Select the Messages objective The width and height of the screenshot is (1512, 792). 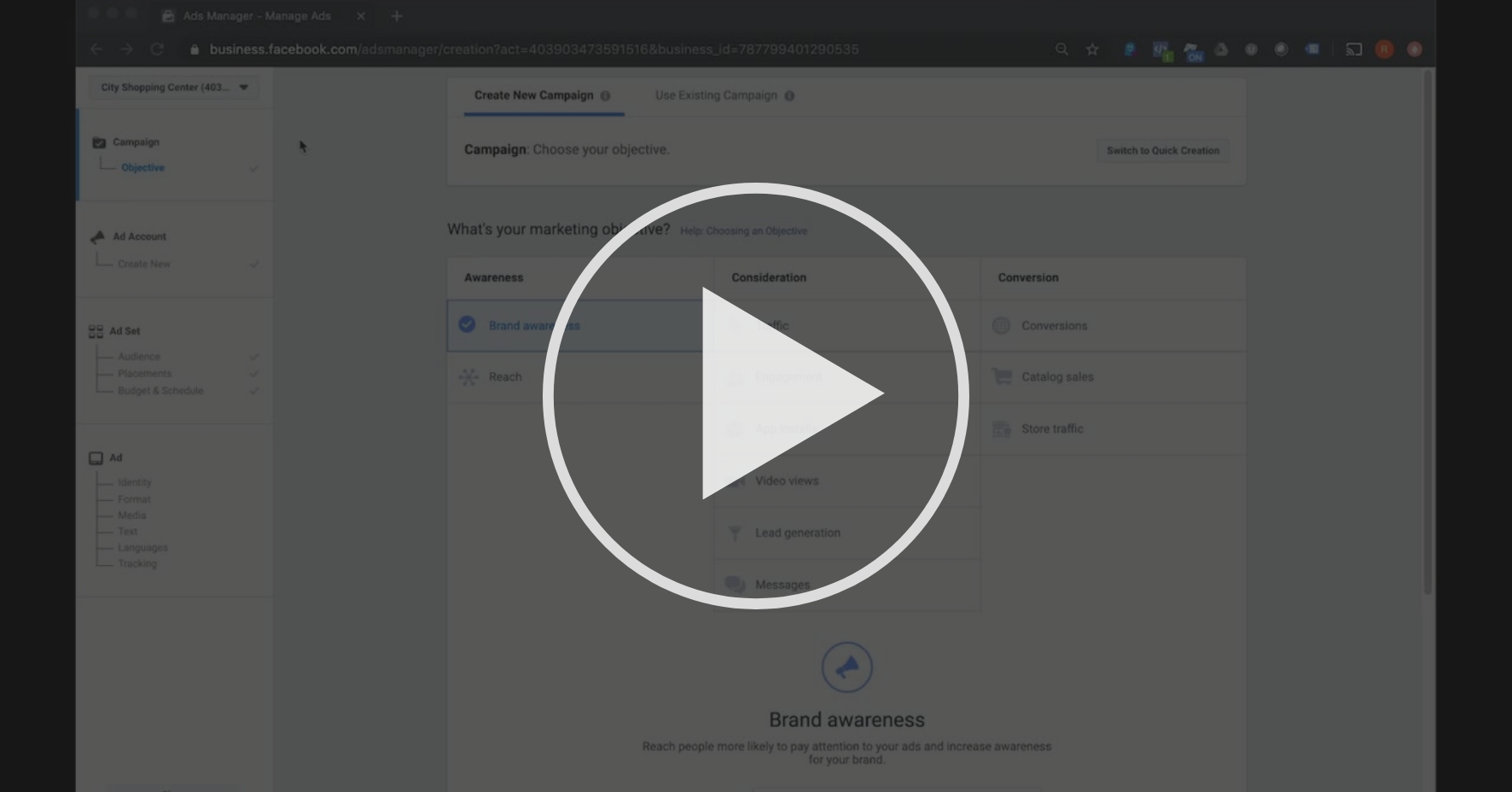[x=846, y=585]
